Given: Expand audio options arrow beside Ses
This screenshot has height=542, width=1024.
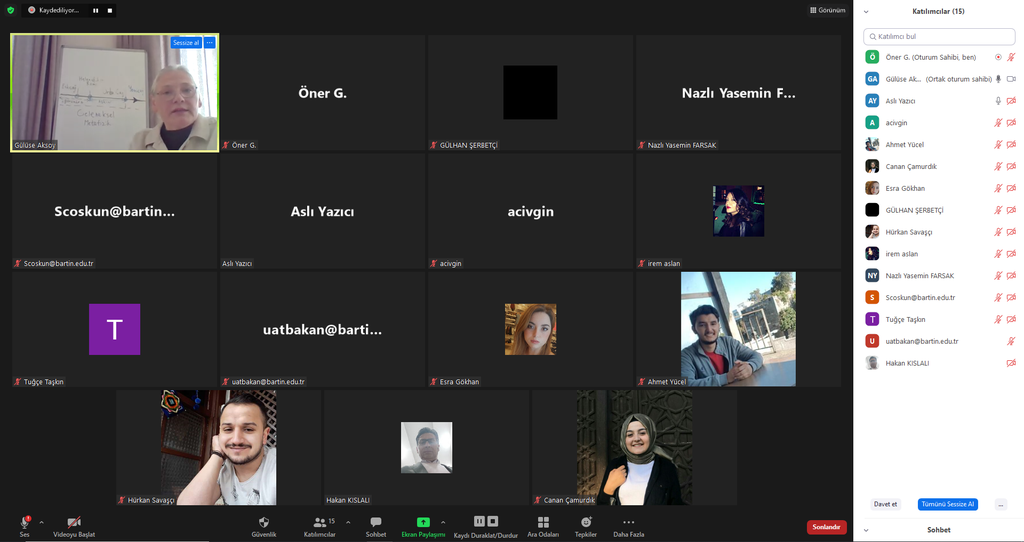Looking at the screenshot, I should (x=42, y=522).
